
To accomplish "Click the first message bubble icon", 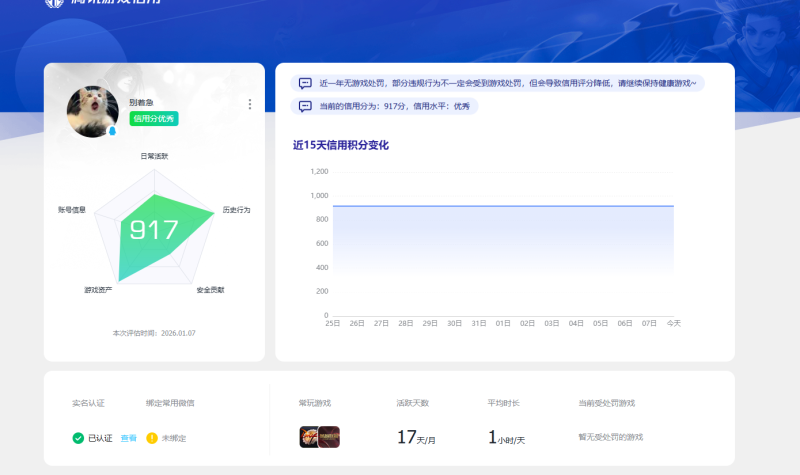I will point(305,83).
